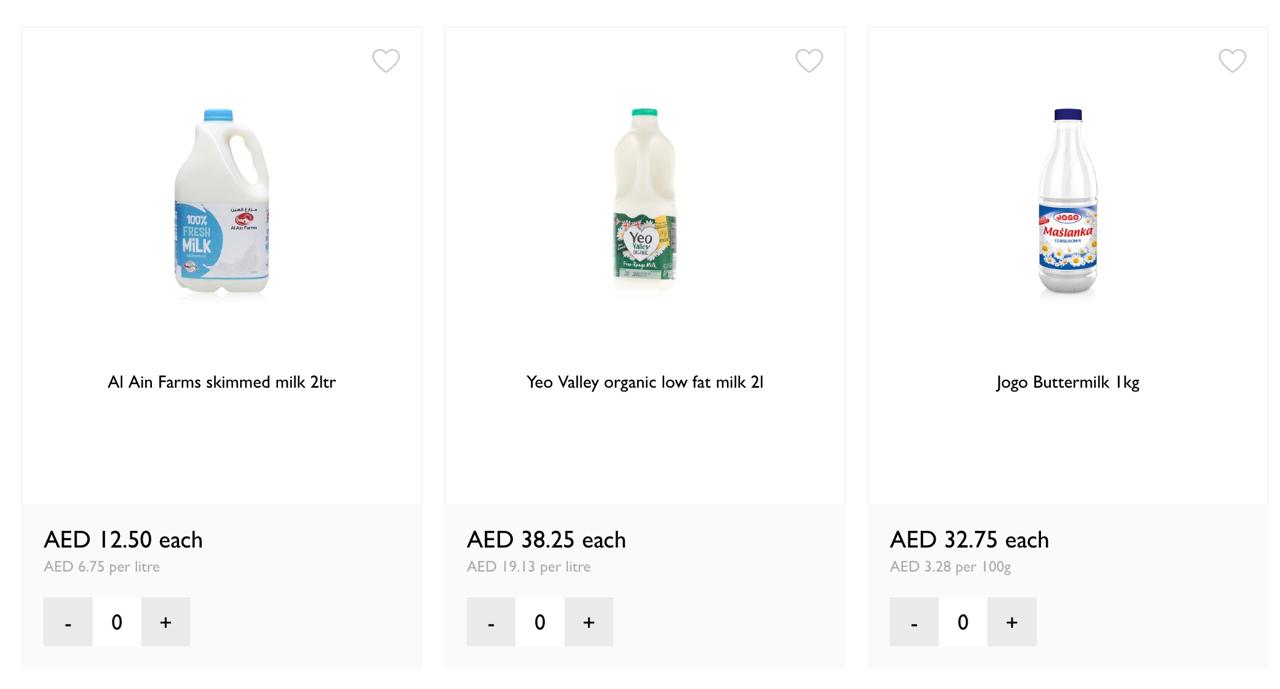The image size is (1280, 689).
Task: Decrease Yeo Valley milk quantity
Action: point(491,622)
